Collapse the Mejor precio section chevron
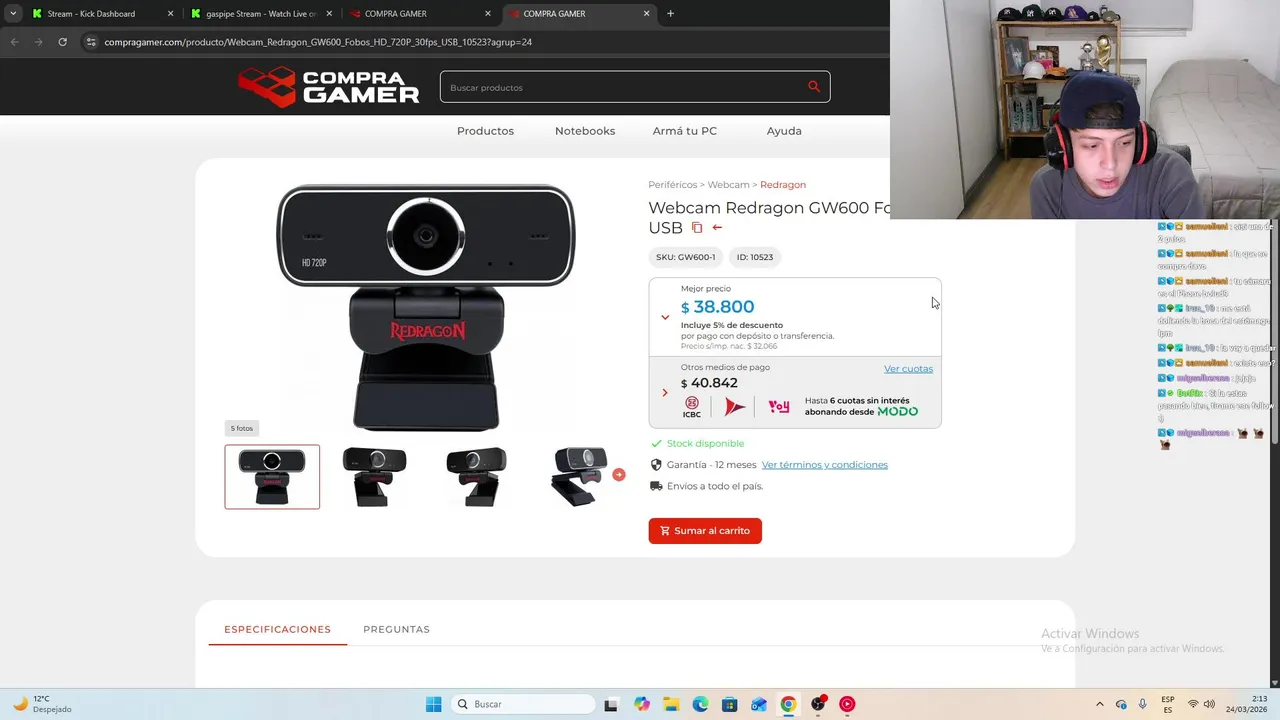 point(665,317)
